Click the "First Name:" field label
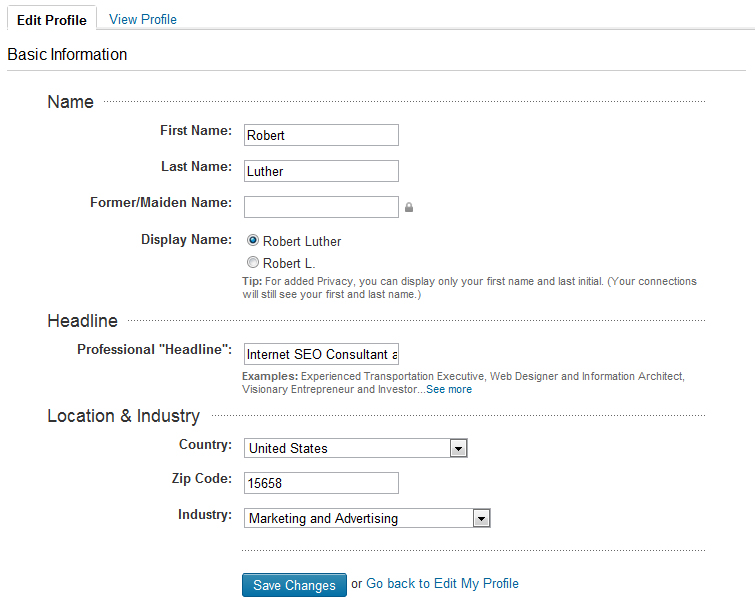Screen dimensions: 755x616 pyautogui.click(x=196, y=131)
